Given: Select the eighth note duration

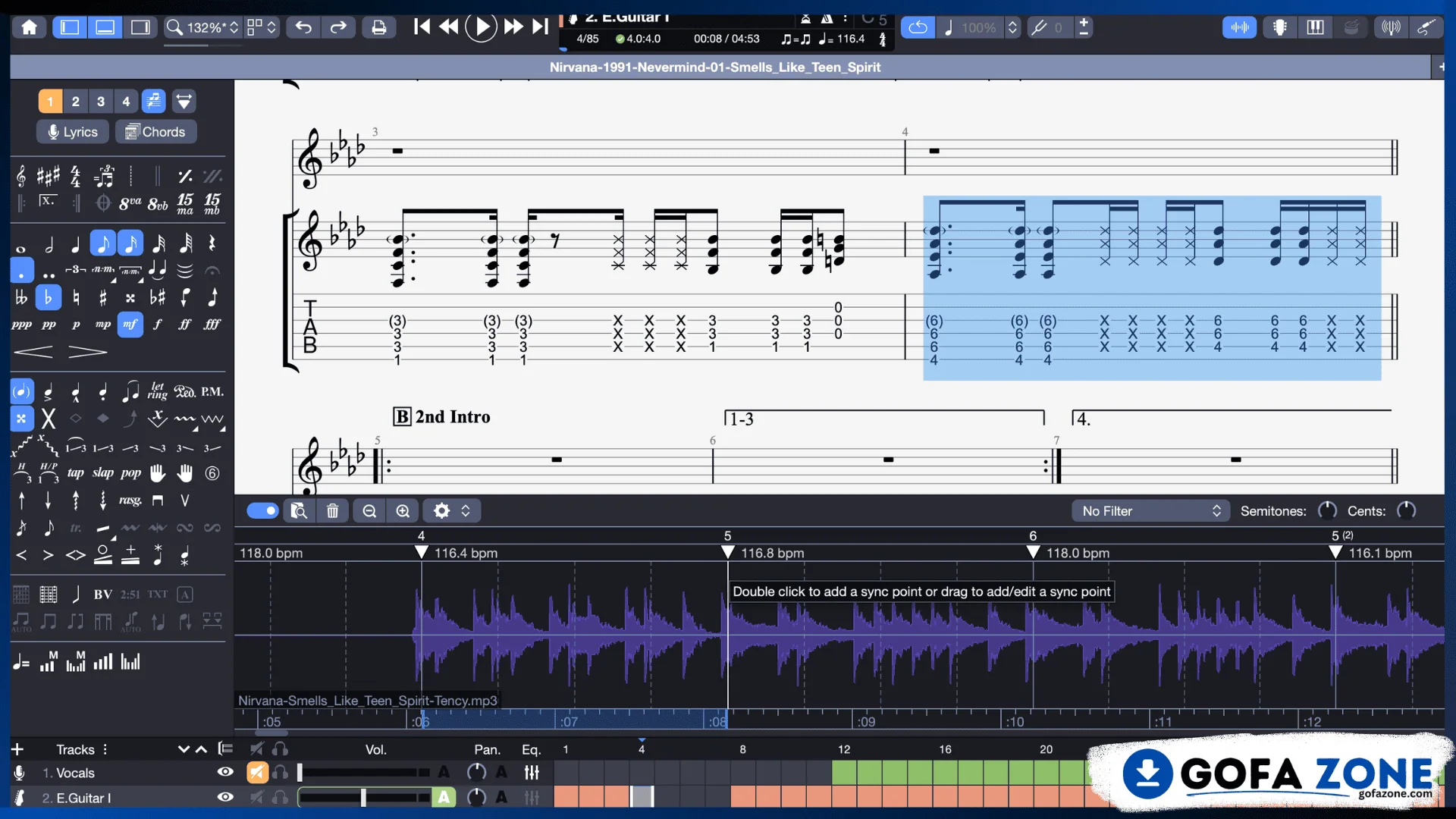Looking at the screenshot, I should pyautogui.click(x=102, y=243).
